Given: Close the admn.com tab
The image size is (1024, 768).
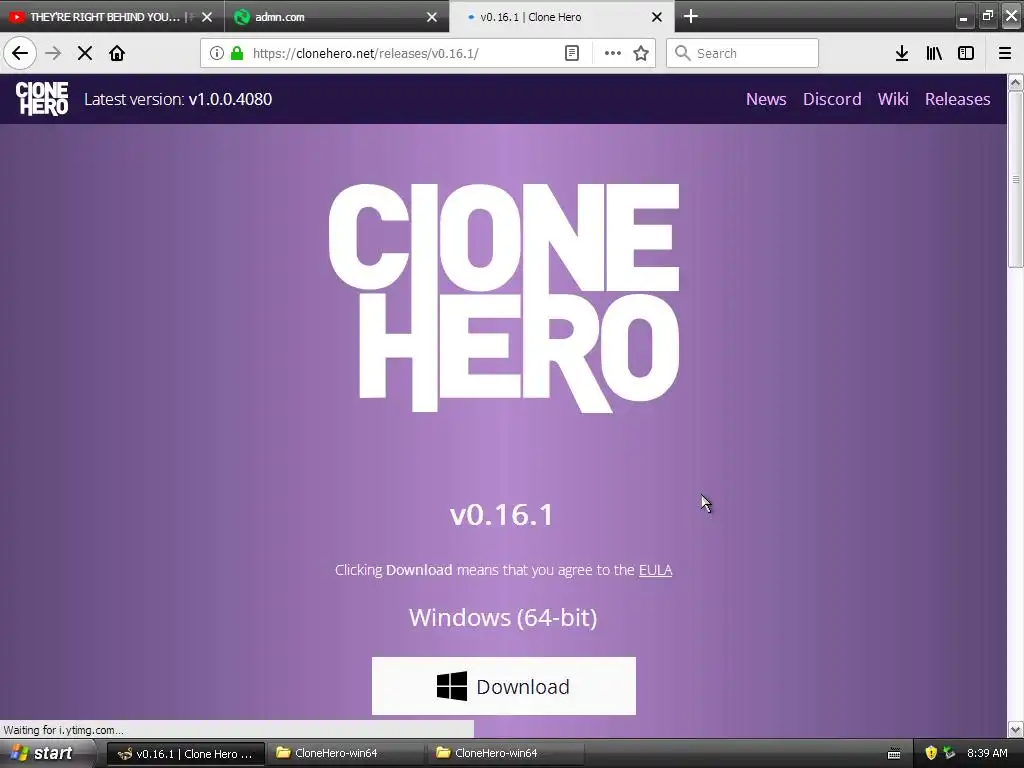Looking at the screenshot, I should tap(432, 17).
